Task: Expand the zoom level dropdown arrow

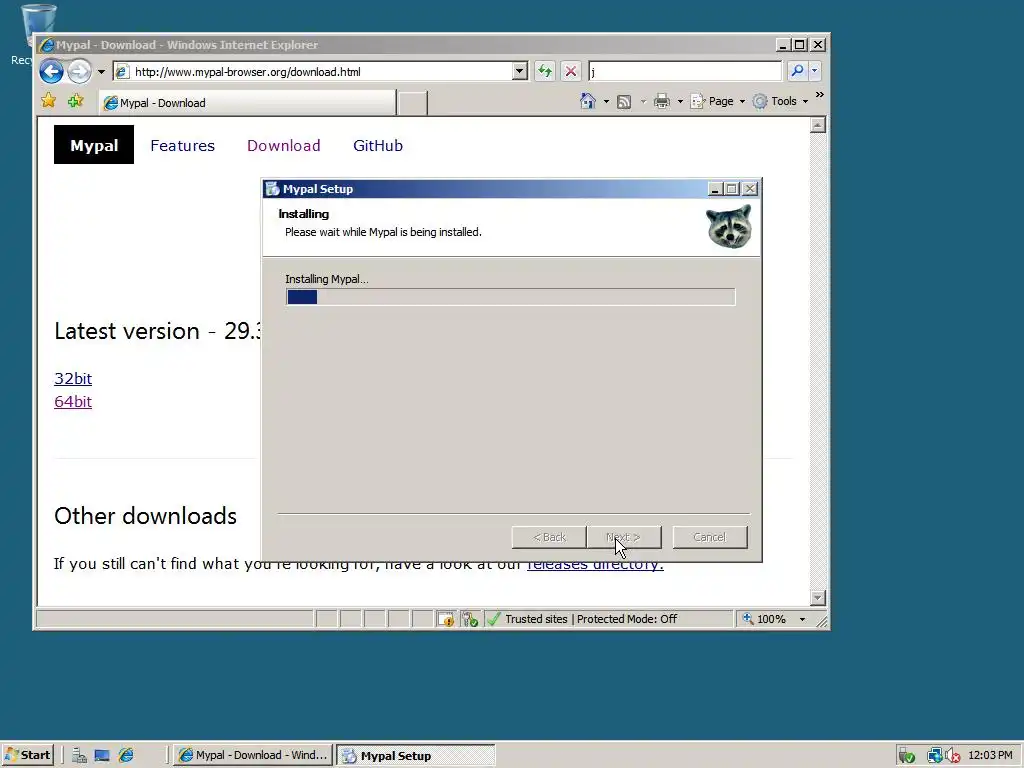Action: point(803,619)
